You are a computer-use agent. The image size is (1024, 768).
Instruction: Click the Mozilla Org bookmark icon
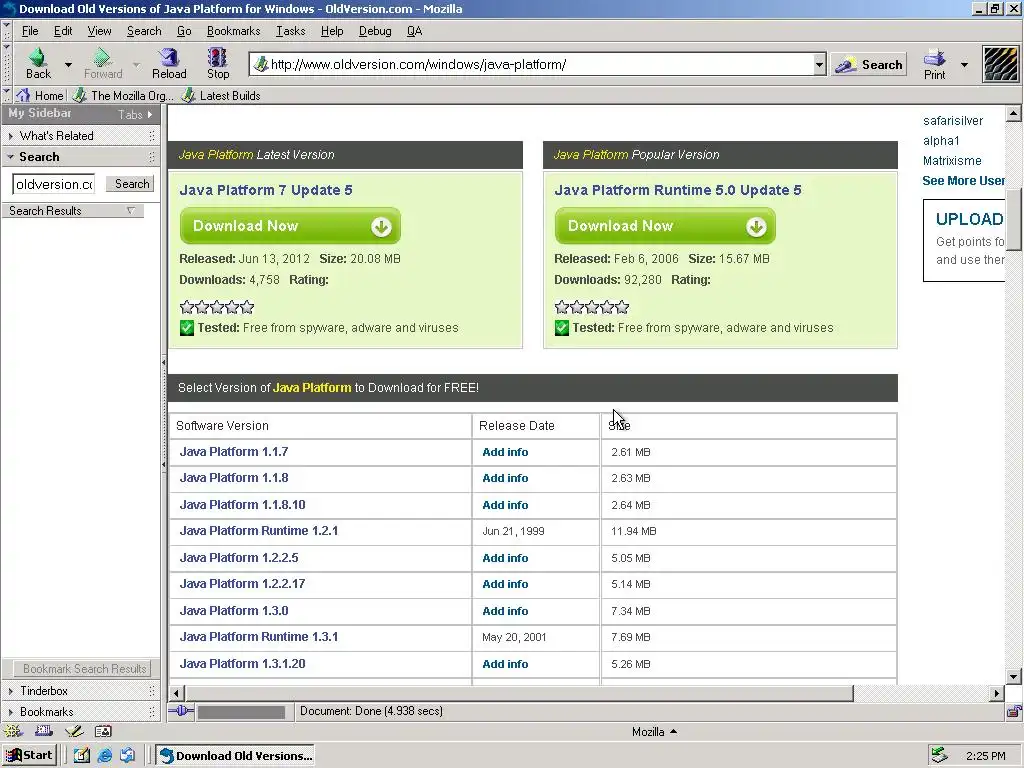[x=80, y=95]
